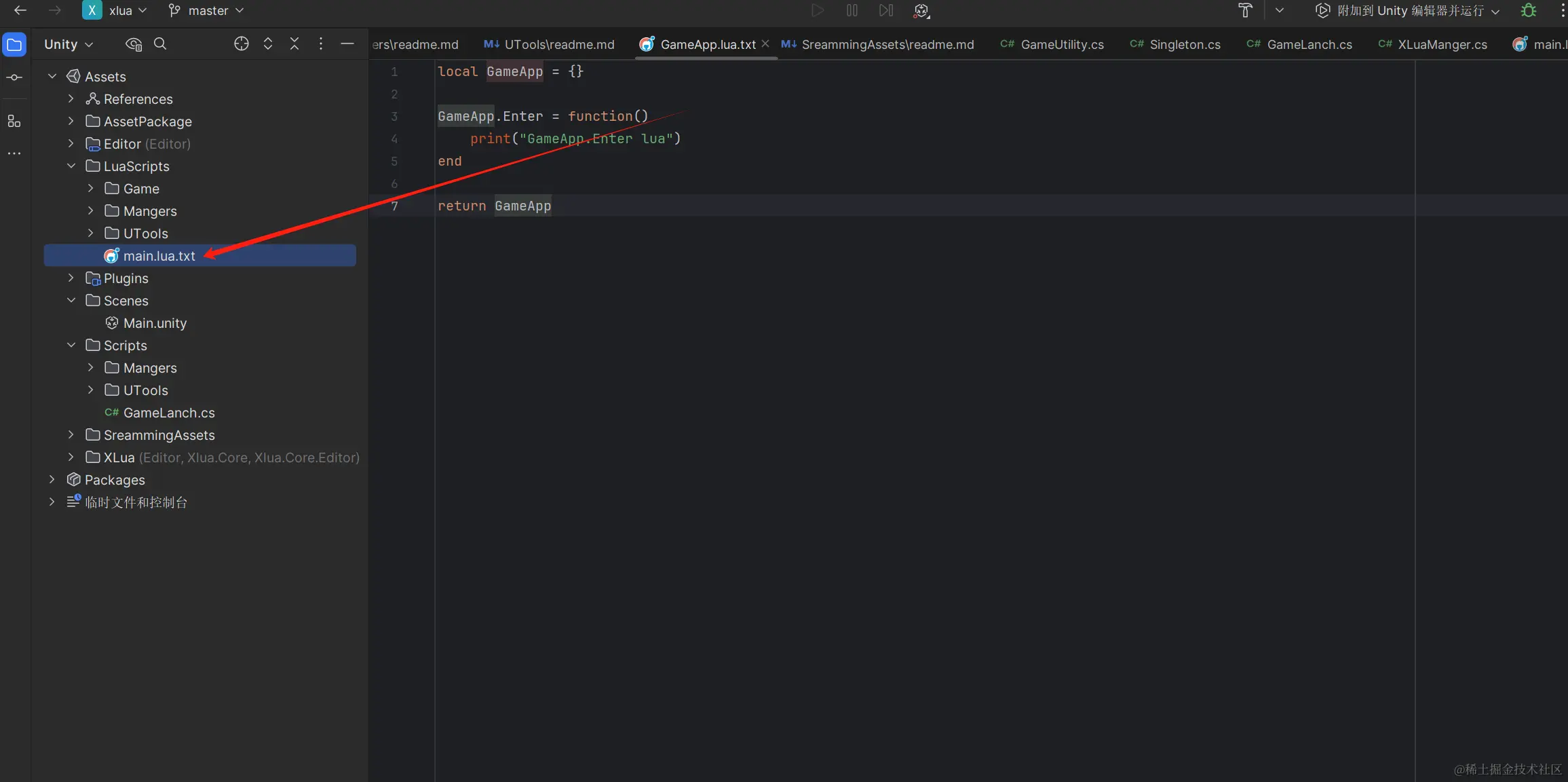Open the master branch dropdown
Screen dimensions: 1568x782
(206, 10)
